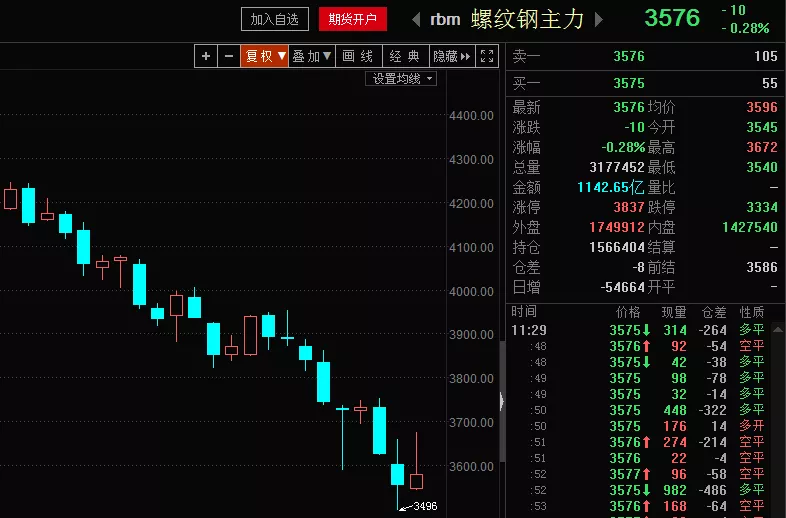Click the 螺纹钢主力 contract name
The image size is (786, 518).
click(528, 19)
